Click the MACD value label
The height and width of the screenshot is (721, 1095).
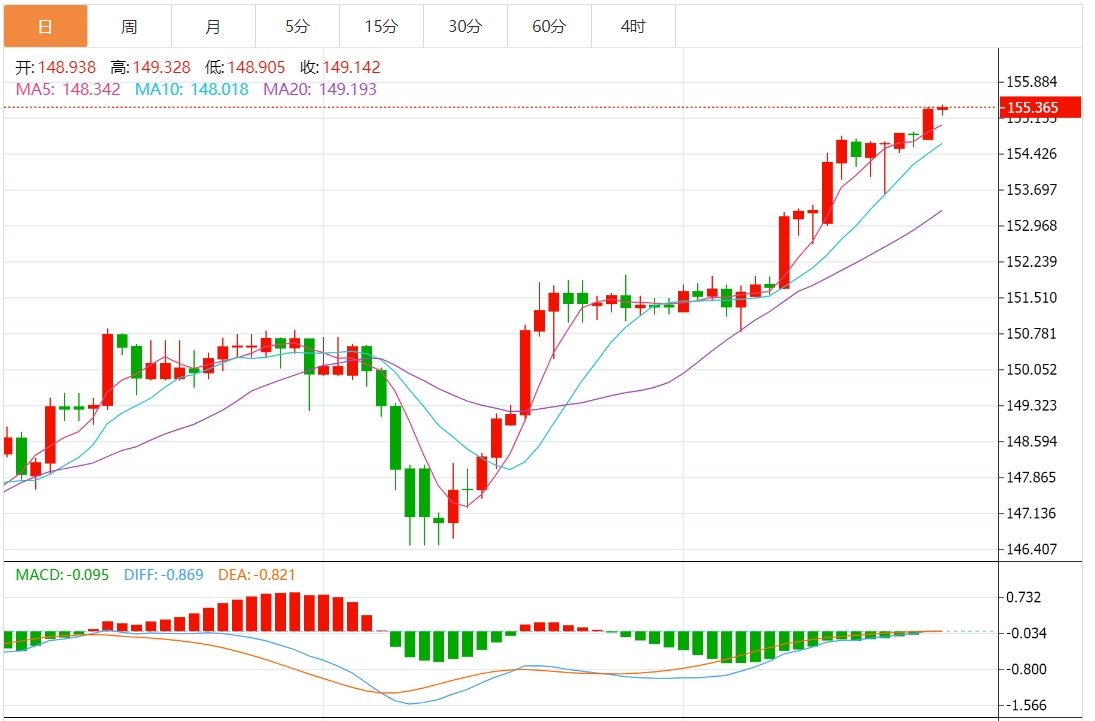click(62, 575)
